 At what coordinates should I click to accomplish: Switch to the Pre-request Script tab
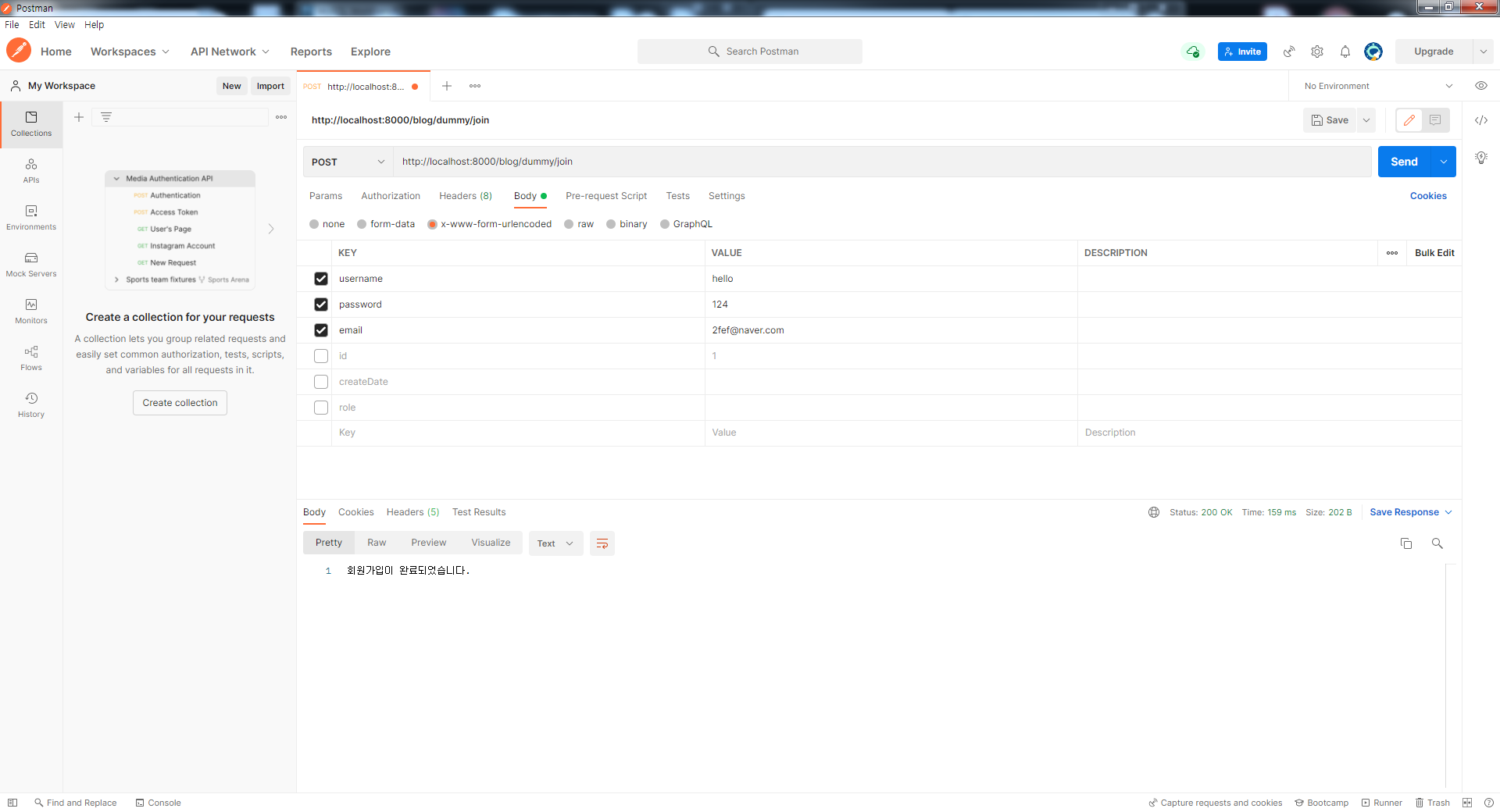click(x=606, y=196)
